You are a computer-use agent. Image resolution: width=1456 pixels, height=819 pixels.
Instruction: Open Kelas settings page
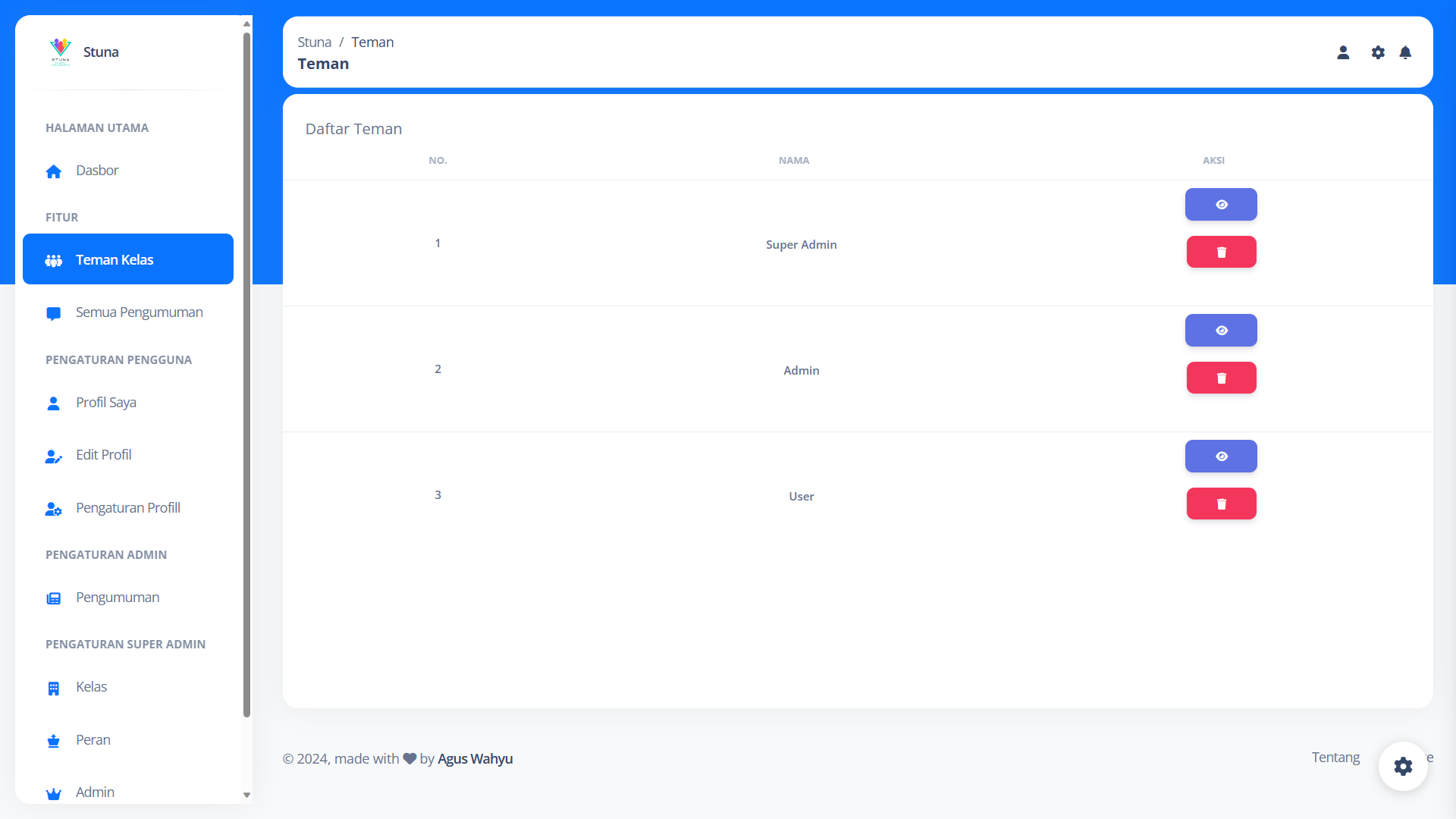pos(128,687)
